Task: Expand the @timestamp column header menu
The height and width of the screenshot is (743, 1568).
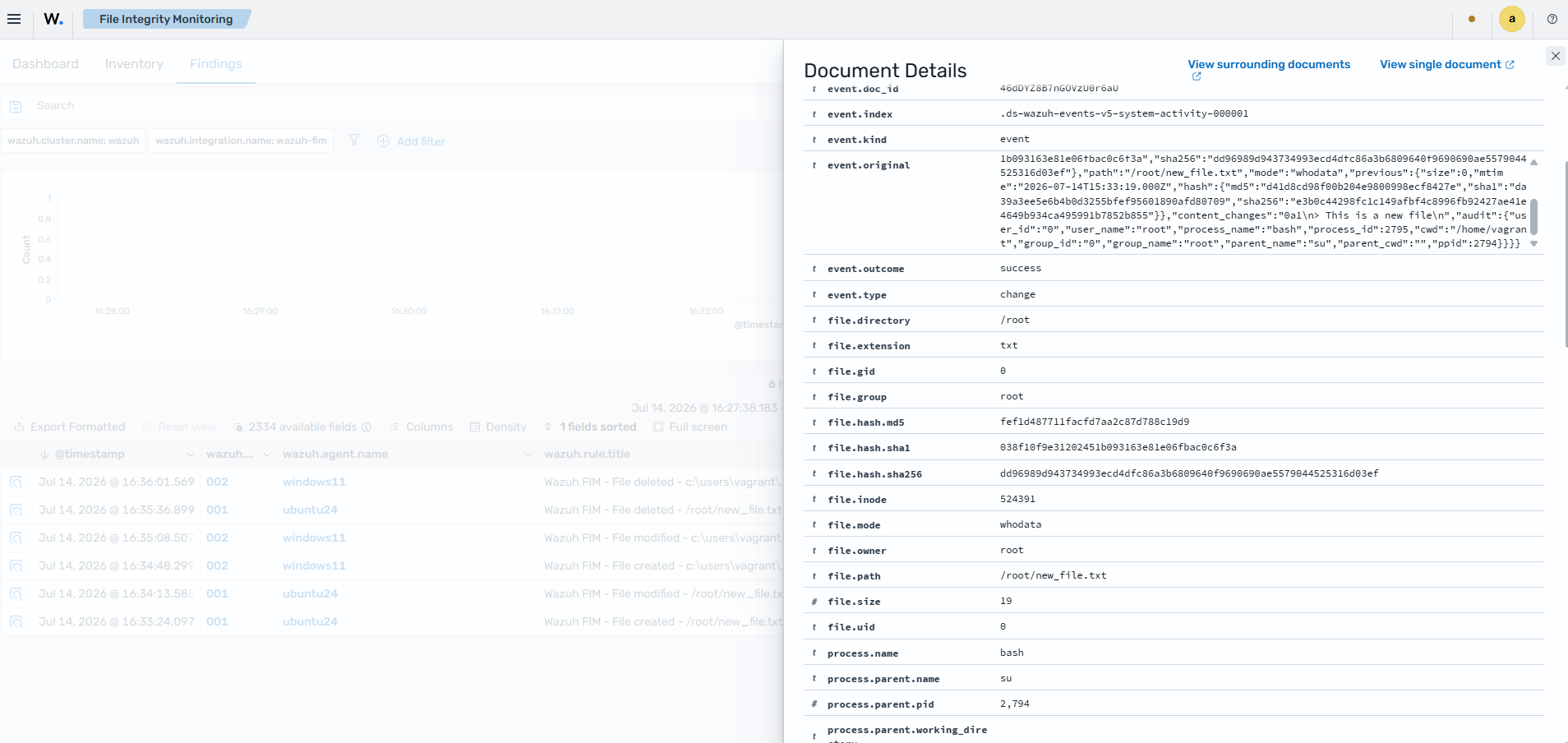Action: pos(190,455)
